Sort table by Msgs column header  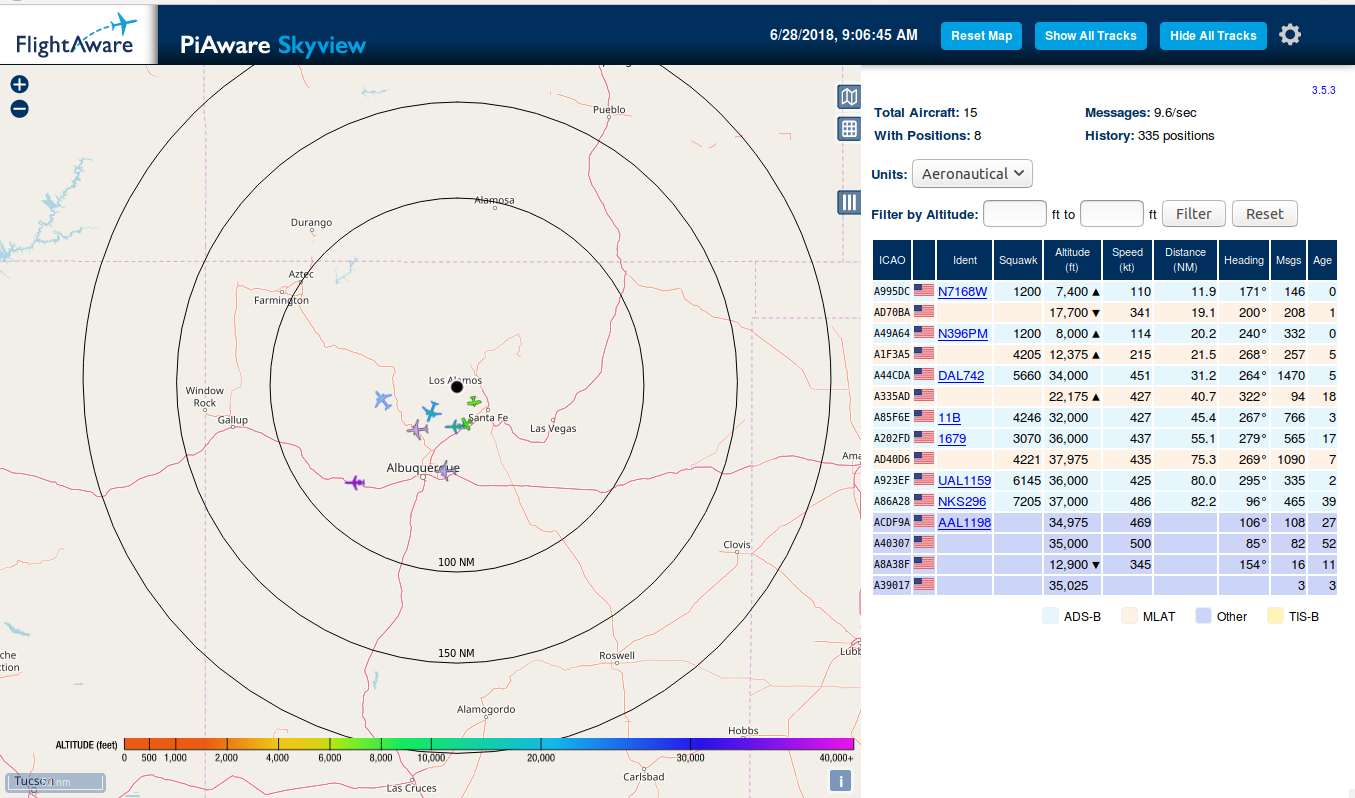pyautogui.click(x=1289, y=260)
